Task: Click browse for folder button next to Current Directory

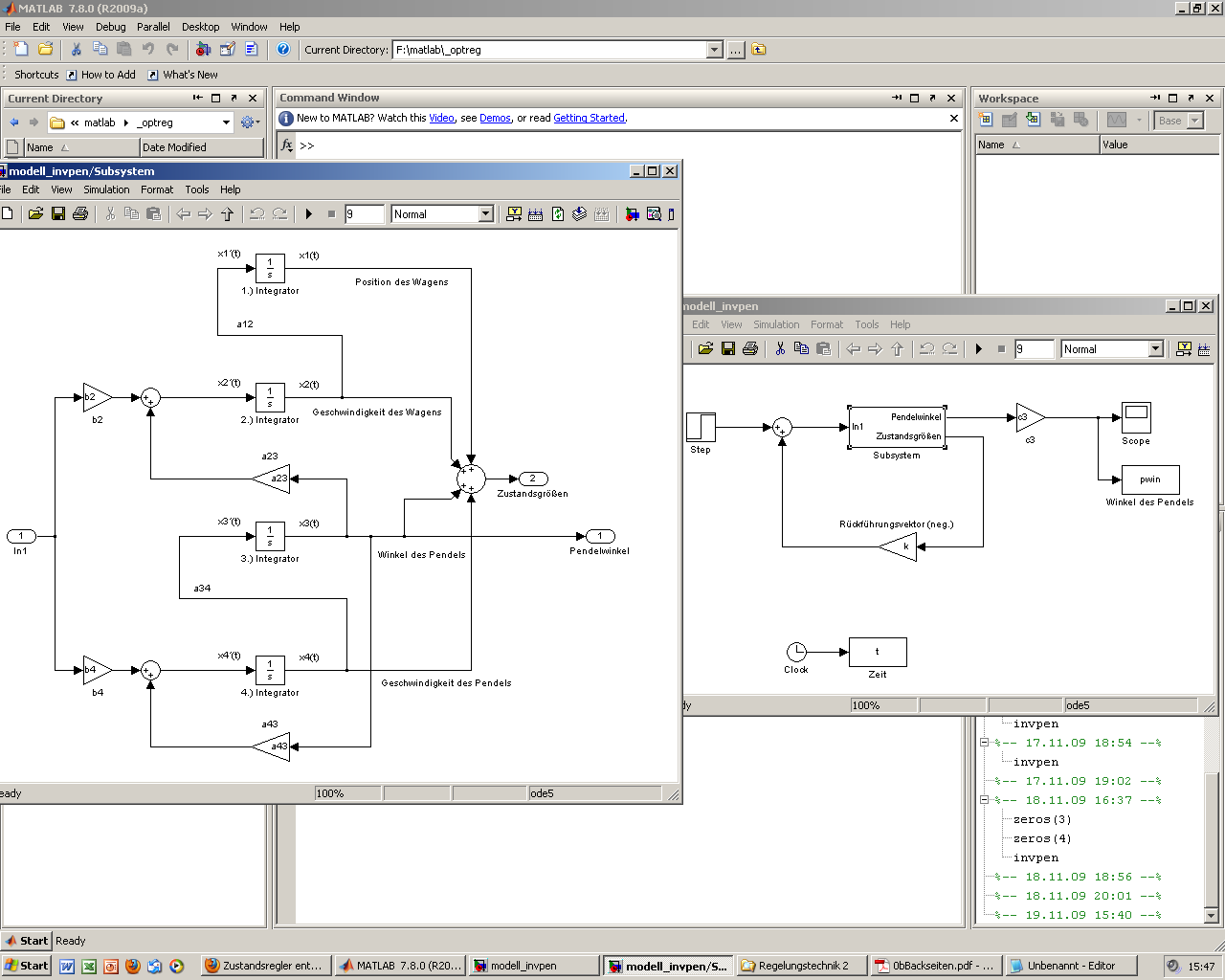Action: [x=736, y=50]
